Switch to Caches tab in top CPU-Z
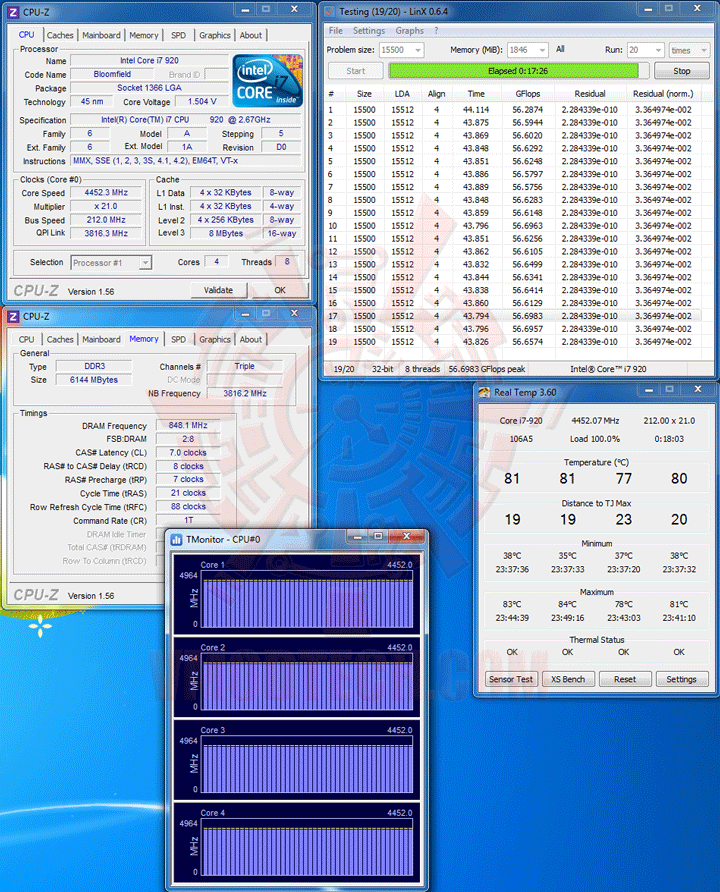This screenshot has height=892, width=720. 60,35
